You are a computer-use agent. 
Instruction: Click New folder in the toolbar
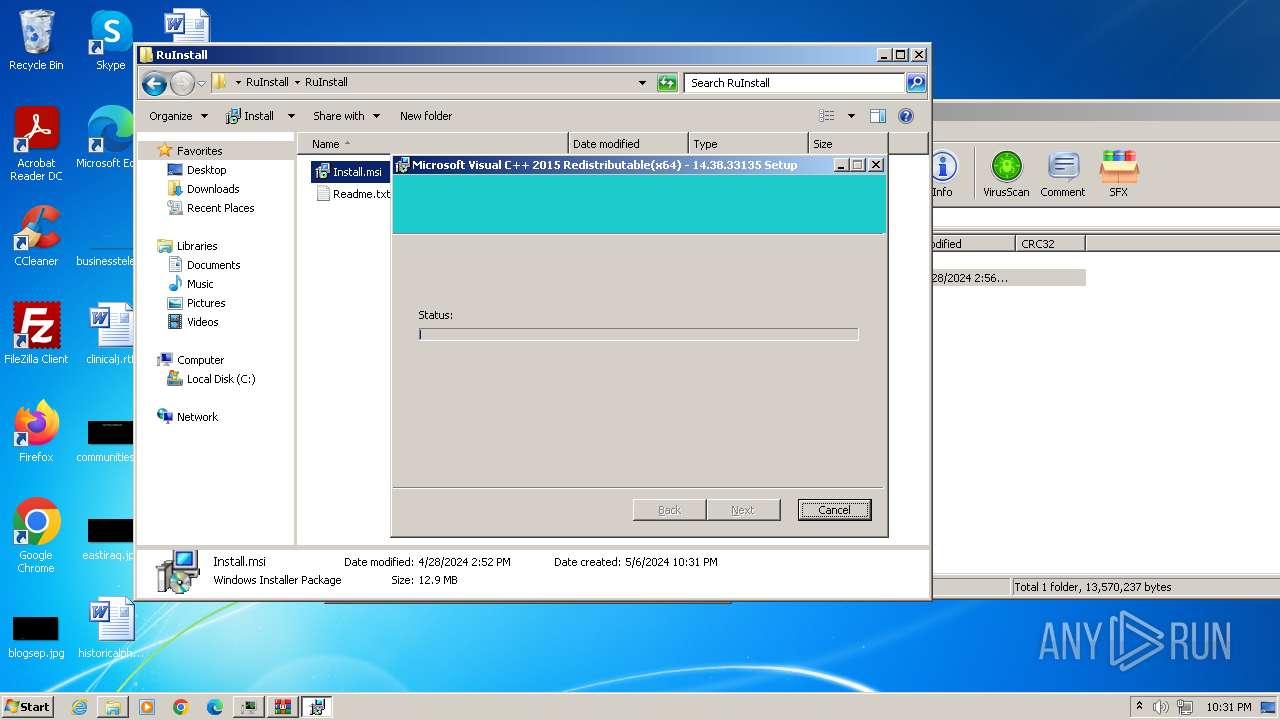point(426,116)
